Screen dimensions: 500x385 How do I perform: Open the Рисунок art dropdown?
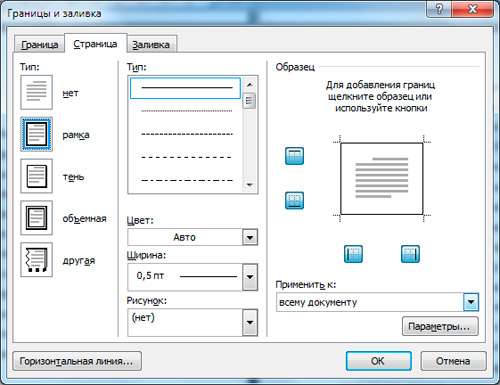(x=250, y=322)
